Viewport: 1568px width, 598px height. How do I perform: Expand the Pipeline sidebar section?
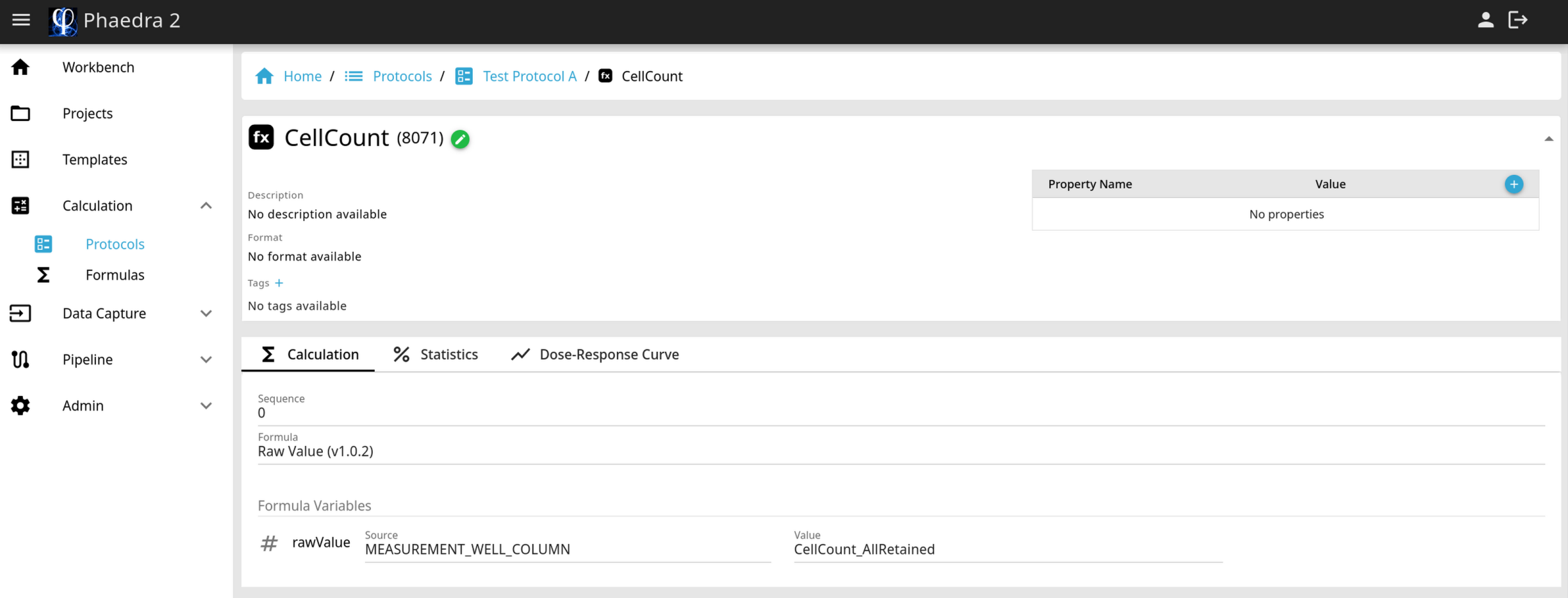(206, 360)
